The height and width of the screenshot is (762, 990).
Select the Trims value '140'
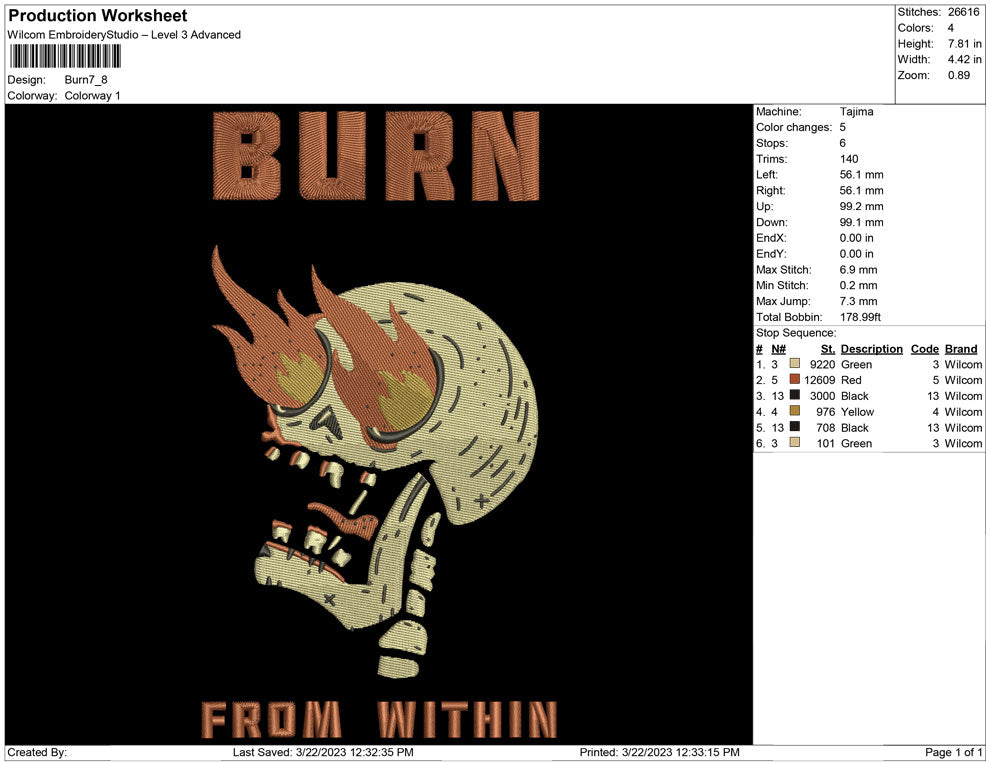pos(849,159)
